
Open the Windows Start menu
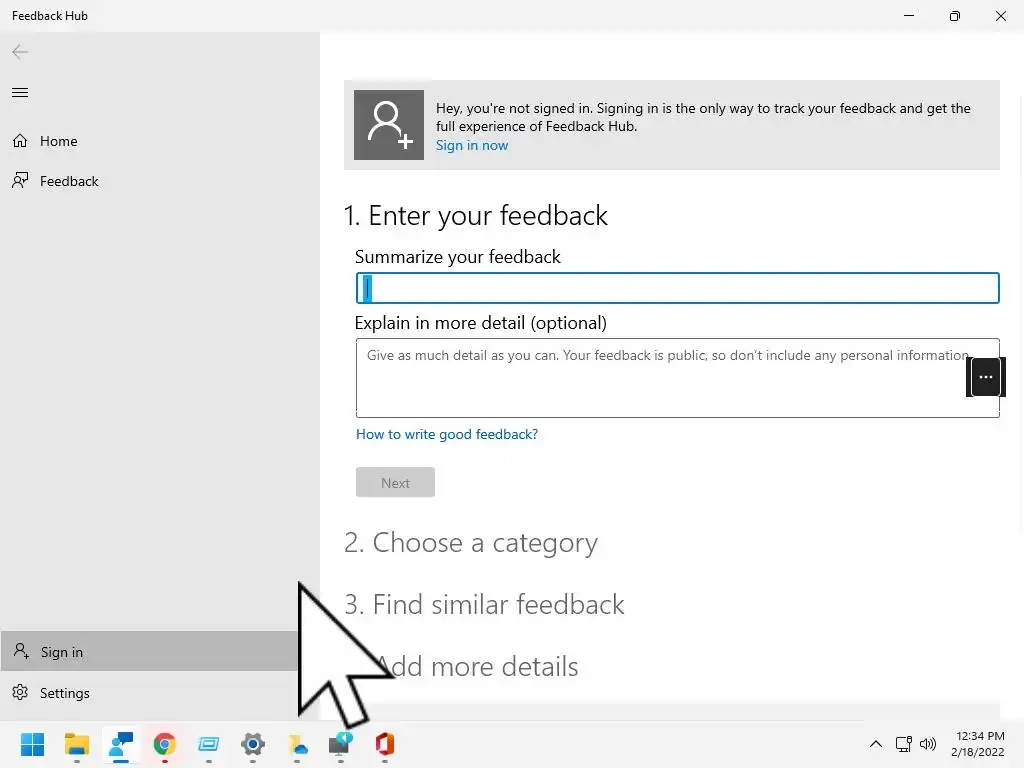click(32, 744)
